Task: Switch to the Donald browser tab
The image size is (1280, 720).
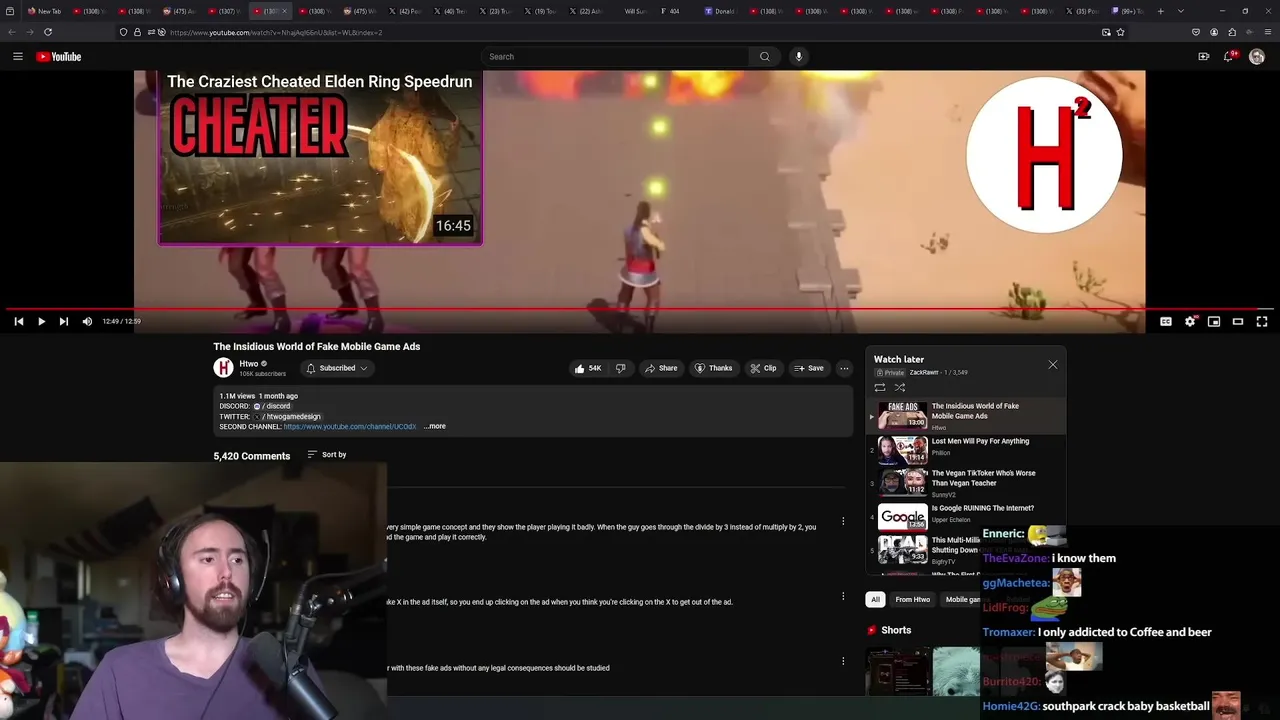Action: tap(722, 11)
